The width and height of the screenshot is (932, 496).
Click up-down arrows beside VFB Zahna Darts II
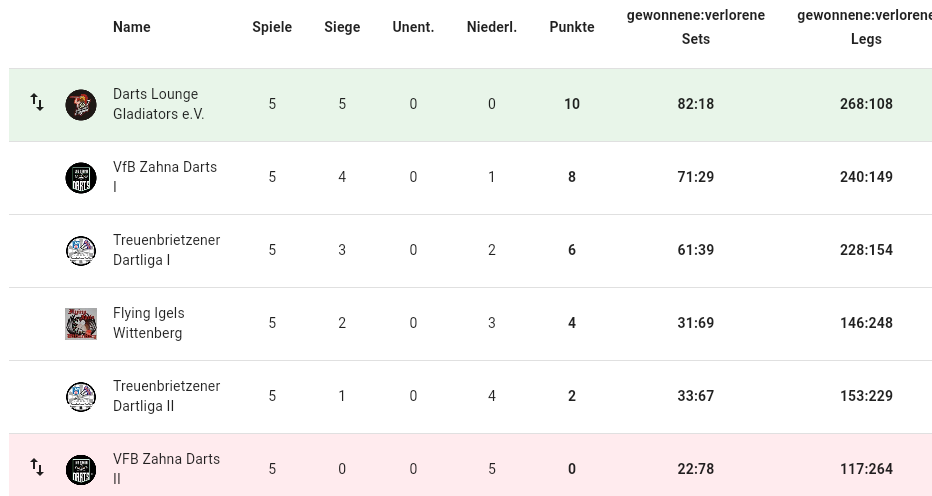click(37, 467)
